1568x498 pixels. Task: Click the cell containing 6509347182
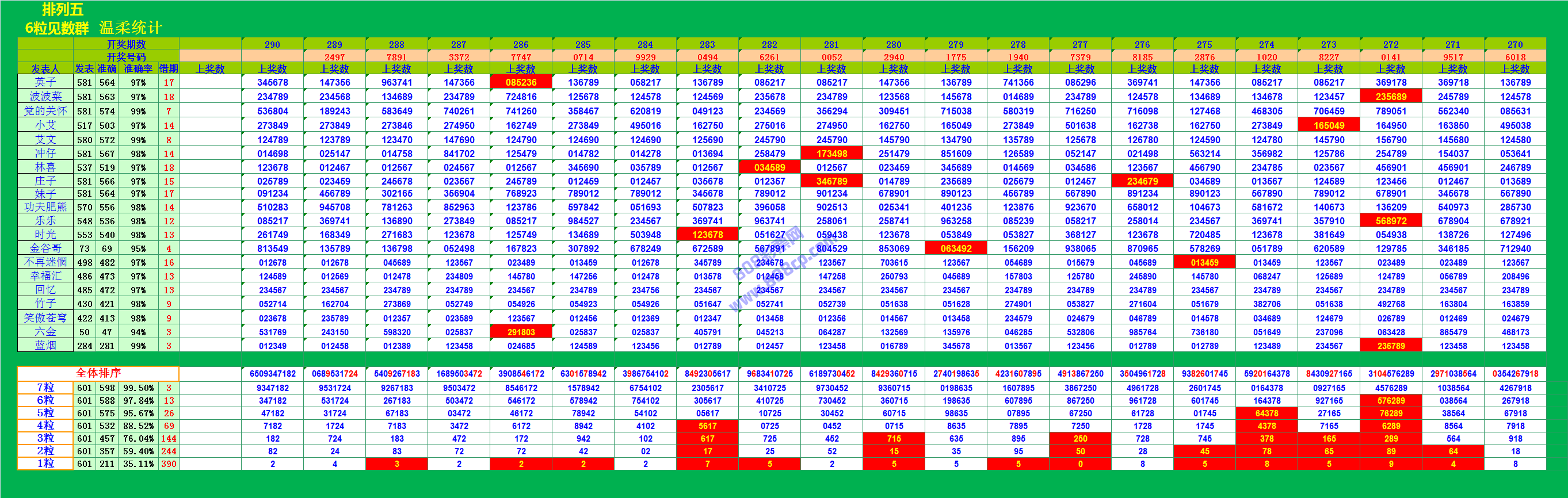coord(272,373)
